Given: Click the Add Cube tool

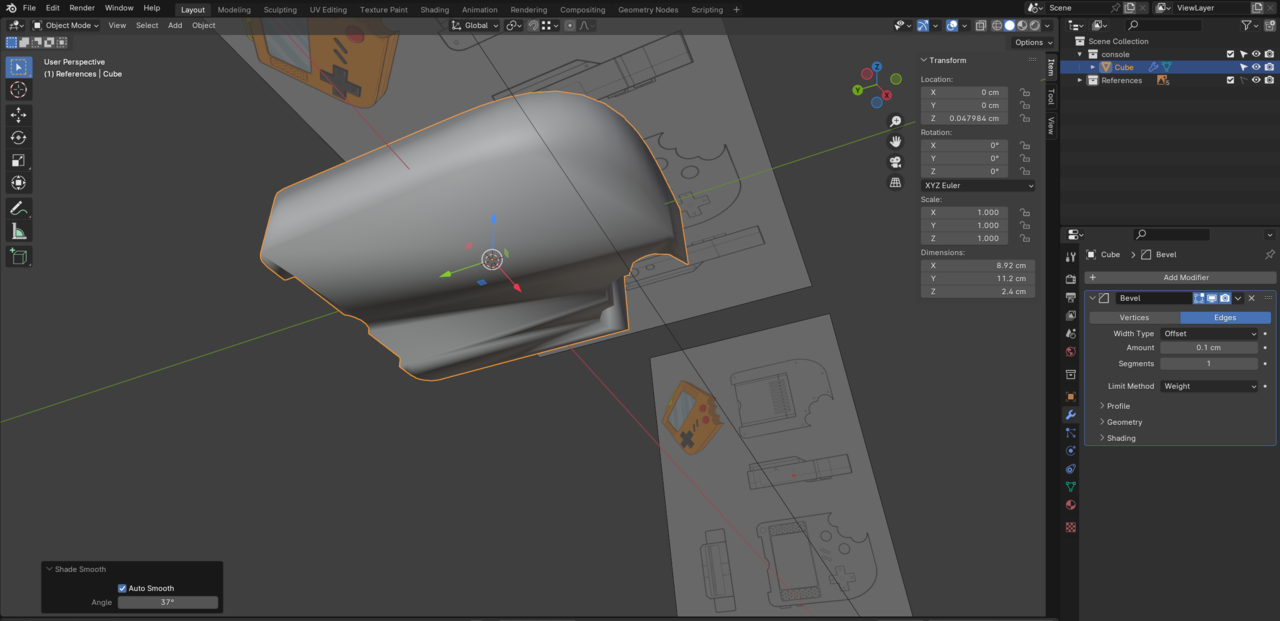Looking at the screenshot, I should [18, 257].
